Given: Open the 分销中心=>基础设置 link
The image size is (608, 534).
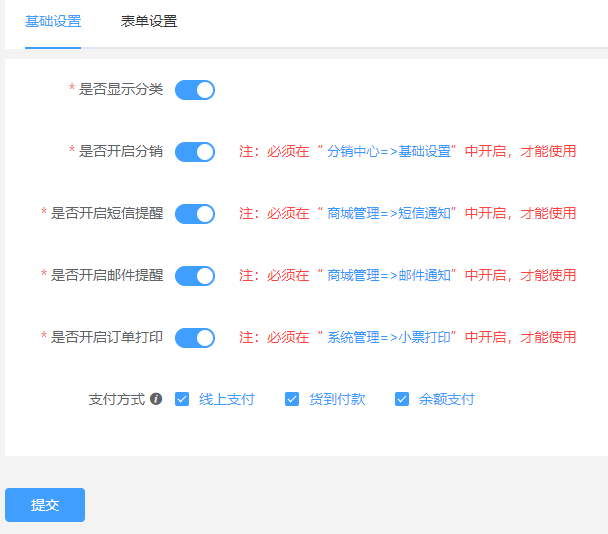Looking at the screenshot, I should pos(392,152).
